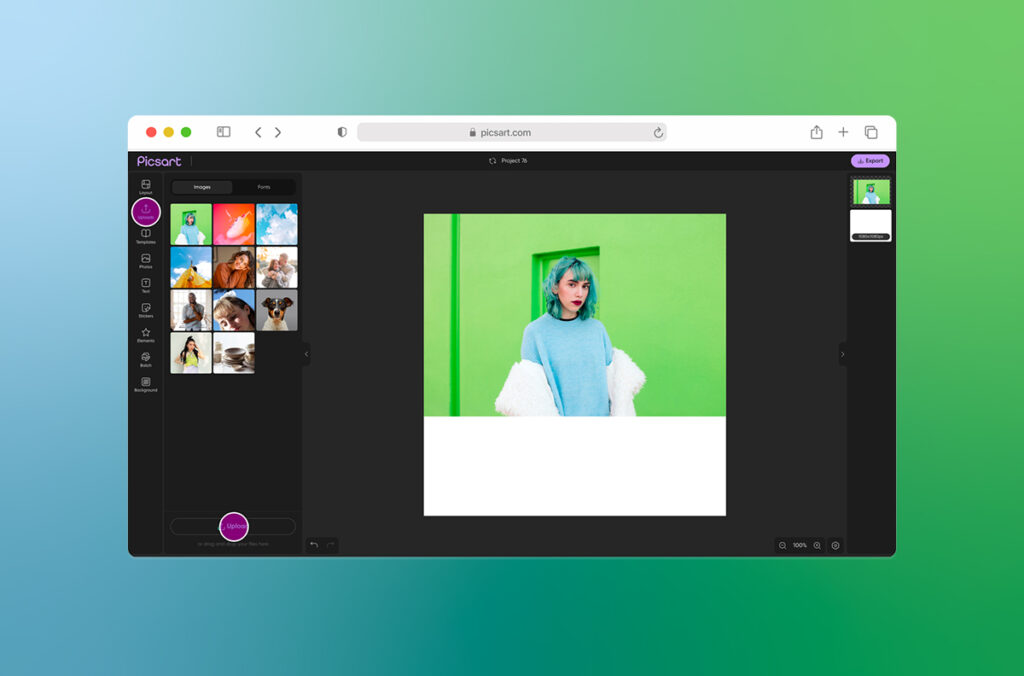
Task: Click the picsart.com address bar
Action: coord(511,132)
